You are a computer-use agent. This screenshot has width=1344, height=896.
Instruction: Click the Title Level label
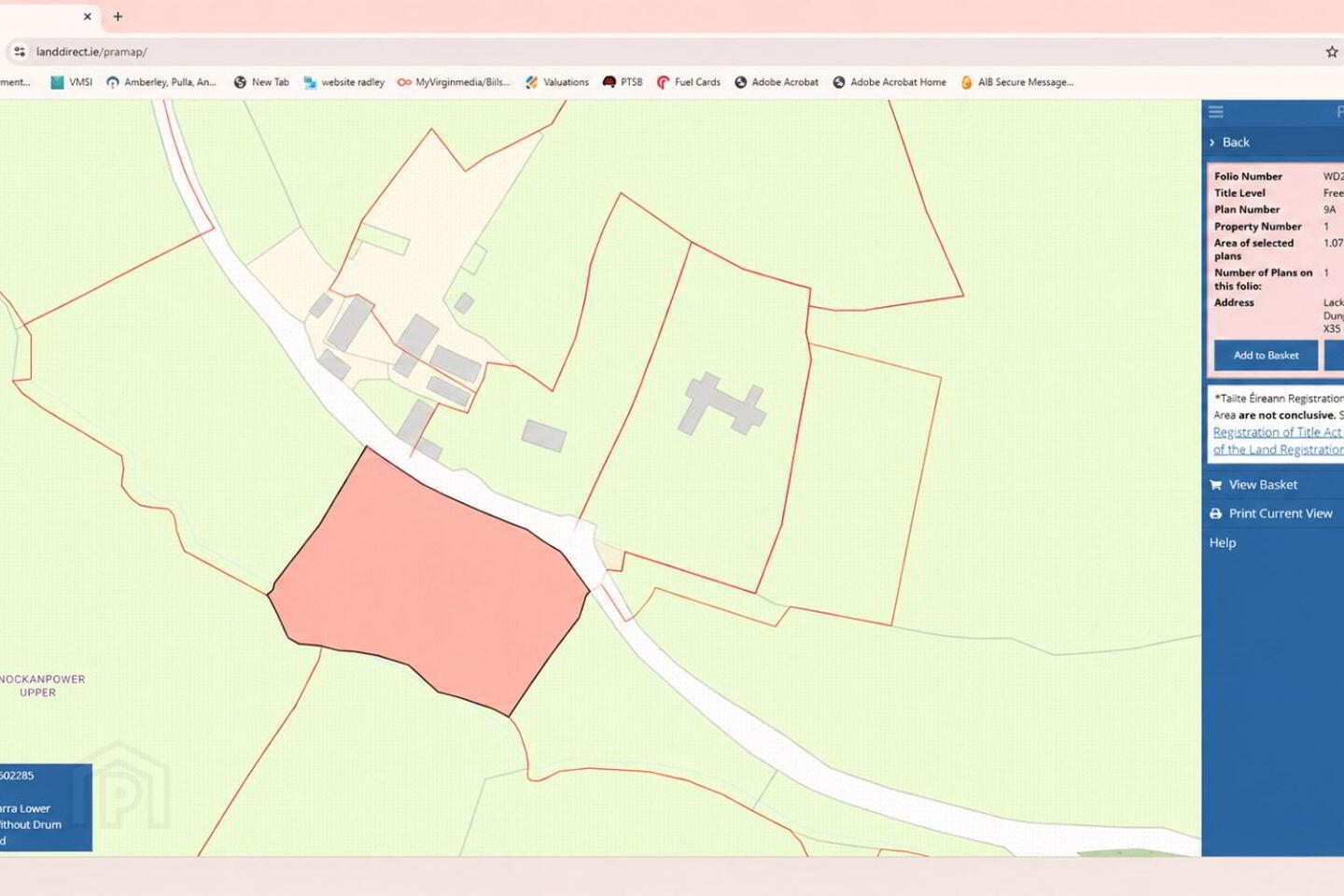coord(1239,193)
